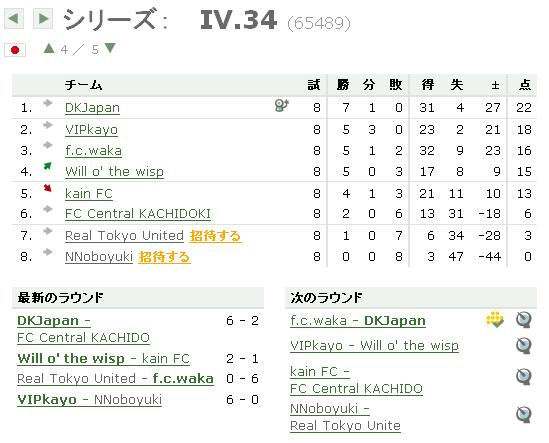Click the round icon beside VIPkayo – Will o' the wisp
The height and width of the screenshot is (443, 549).
click(x=524, y=346)
